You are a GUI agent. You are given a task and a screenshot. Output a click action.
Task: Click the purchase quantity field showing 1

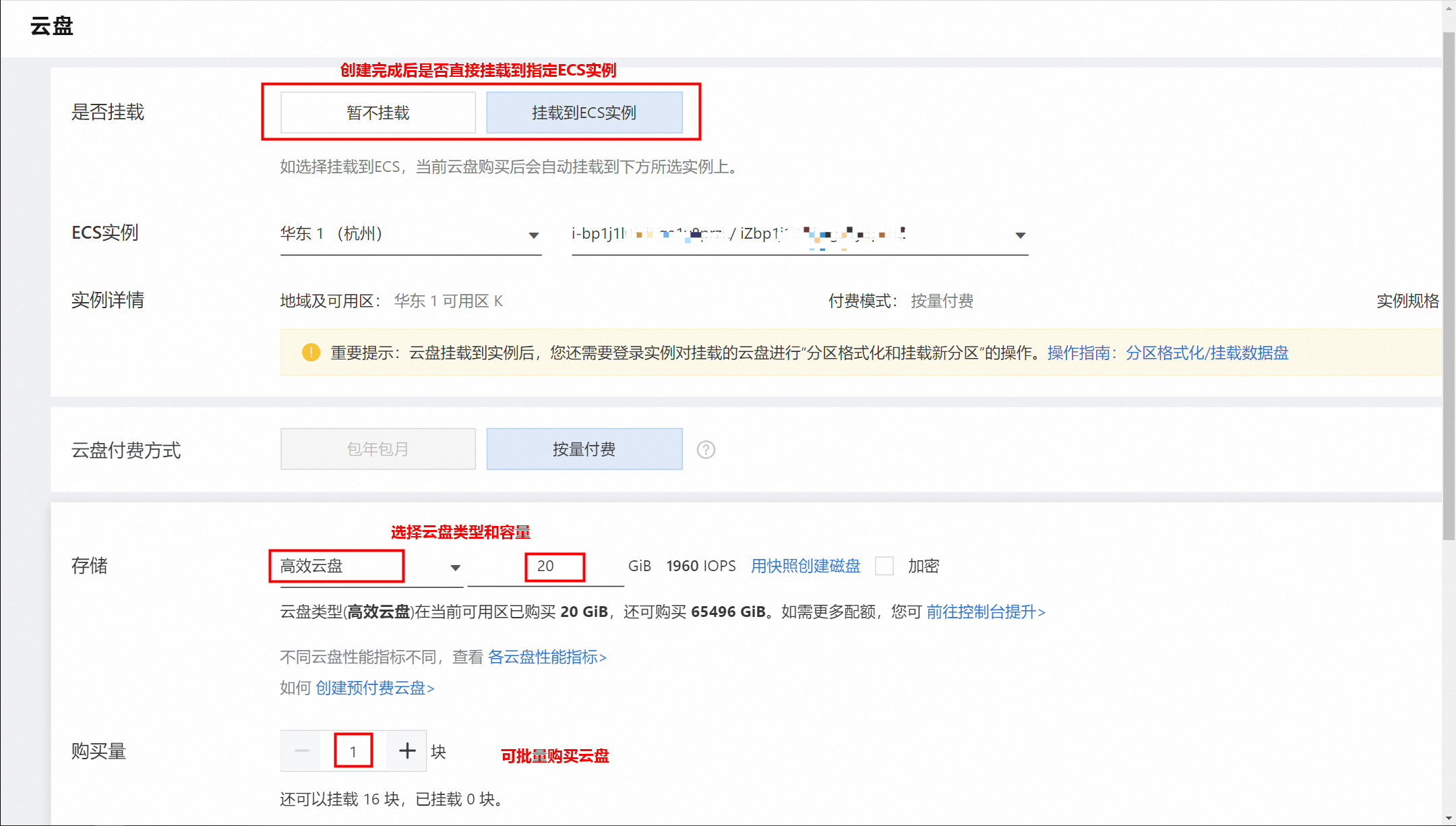pyautogui.click(x=353, y=751)
